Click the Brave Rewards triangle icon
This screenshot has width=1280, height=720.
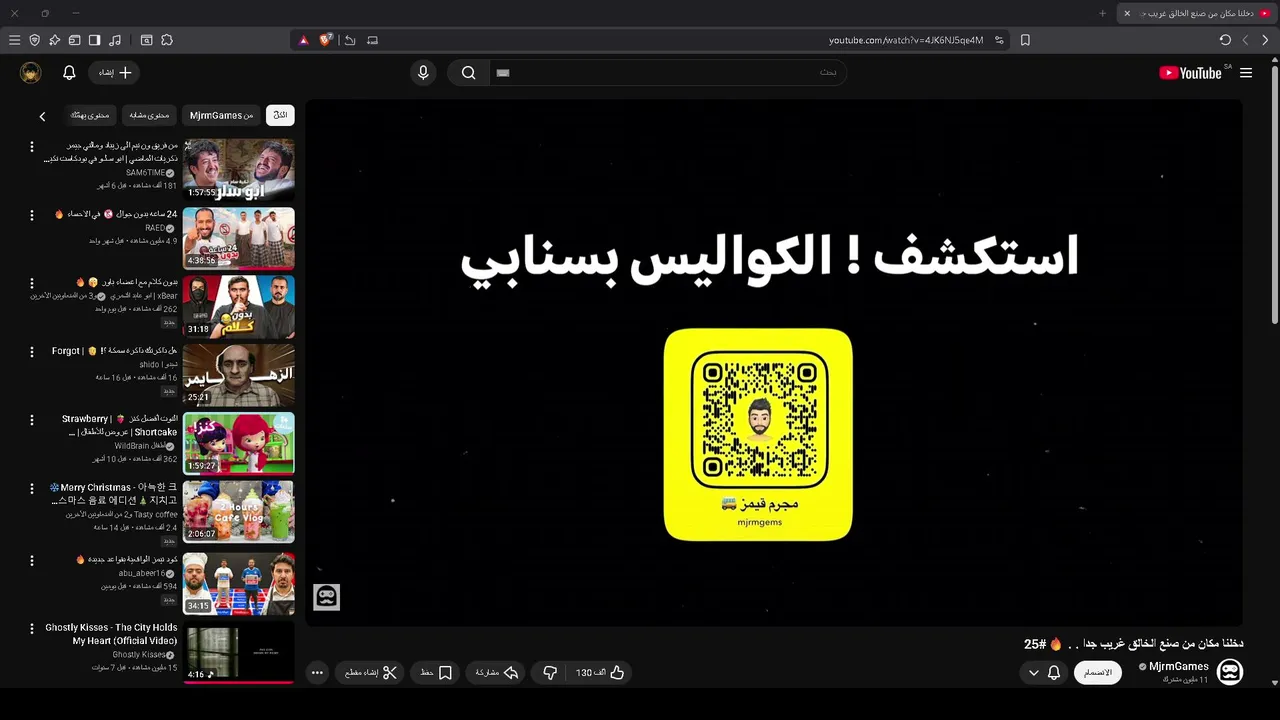[304, 40]
